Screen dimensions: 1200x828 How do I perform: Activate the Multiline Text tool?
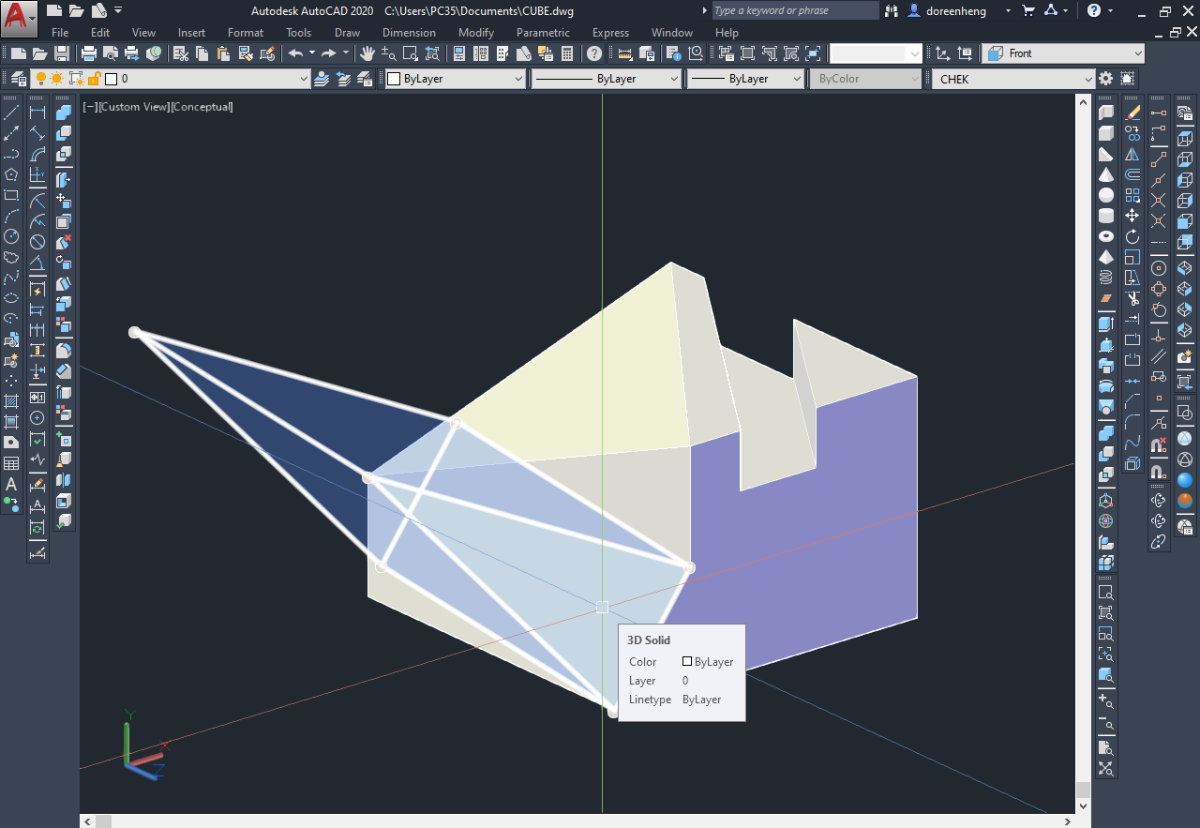pos(11,484)
